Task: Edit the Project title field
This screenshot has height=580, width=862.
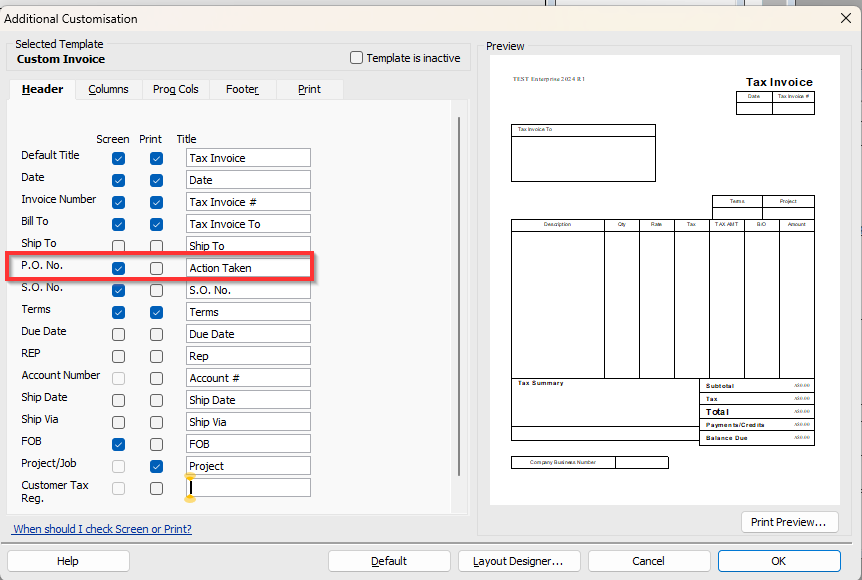Action: pyautogui.click(x=248, y=466)
